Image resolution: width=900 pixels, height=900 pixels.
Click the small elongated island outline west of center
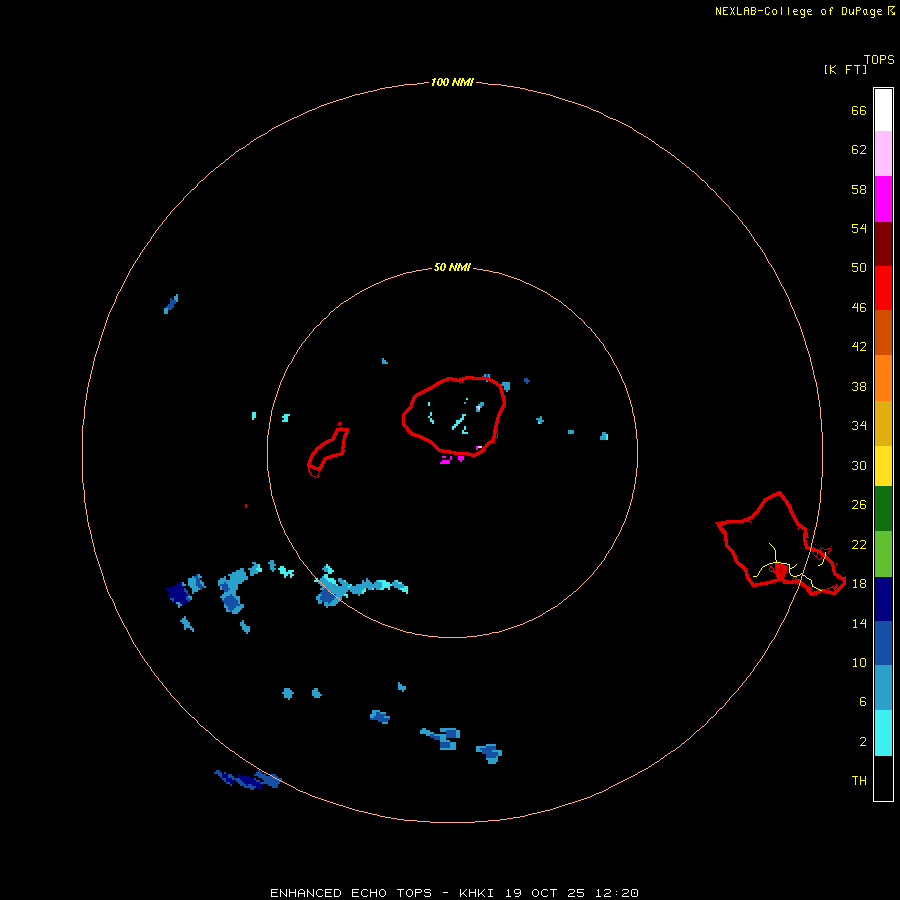click(x=328, y=451)
